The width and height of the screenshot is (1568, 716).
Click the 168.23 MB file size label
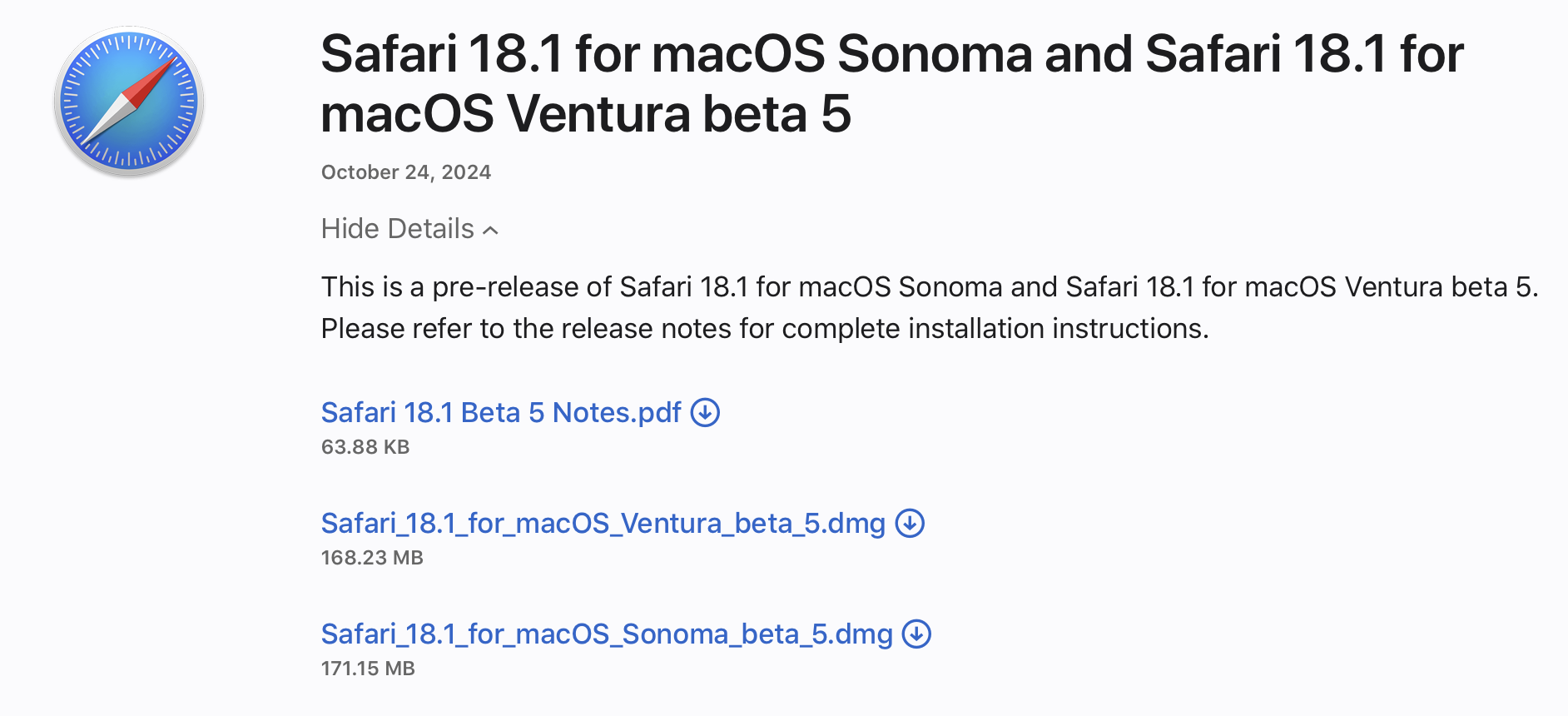[371, 558]
